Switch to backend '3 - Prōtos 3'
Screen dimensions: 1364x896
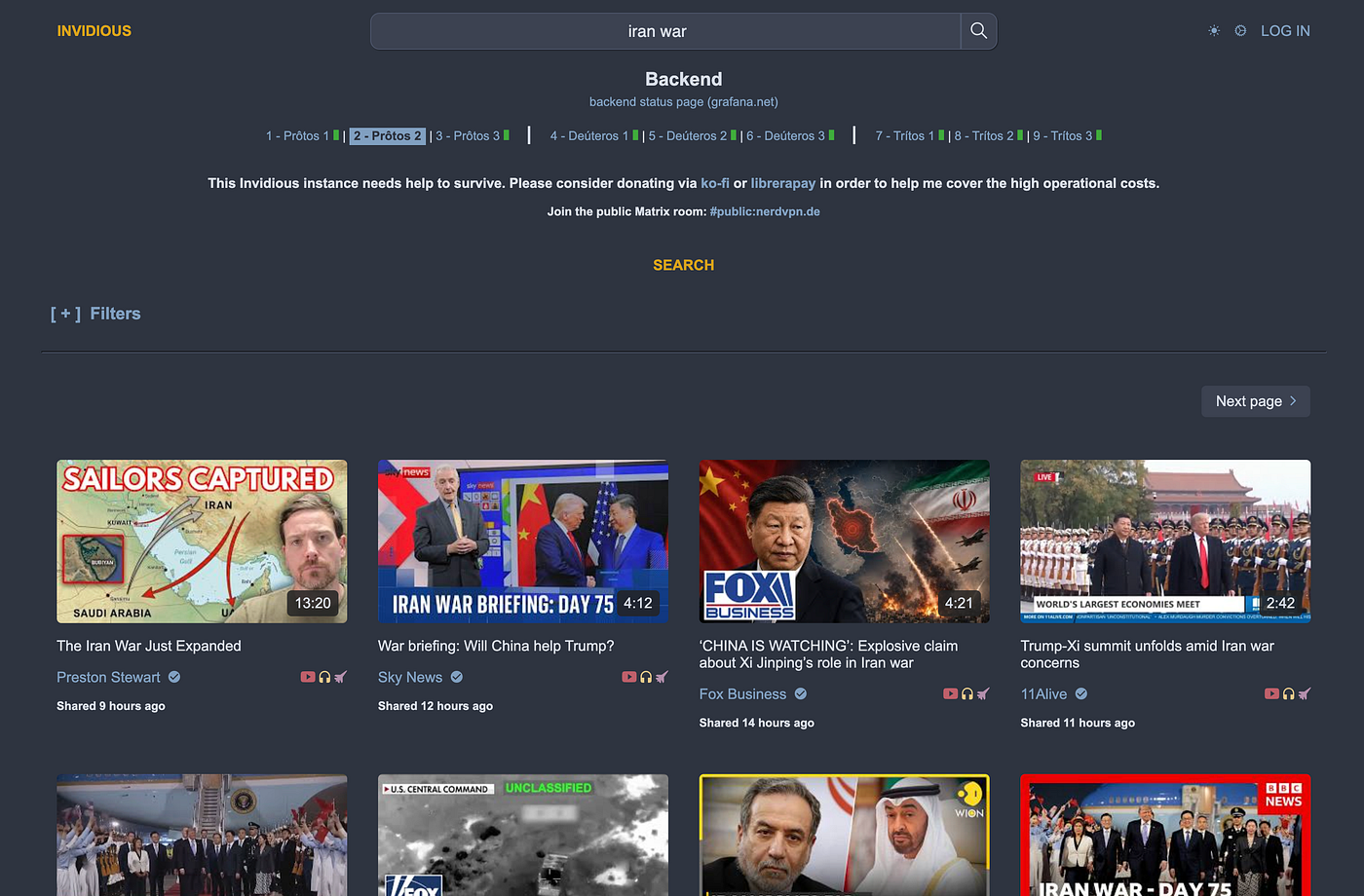[x=468, y=135]
